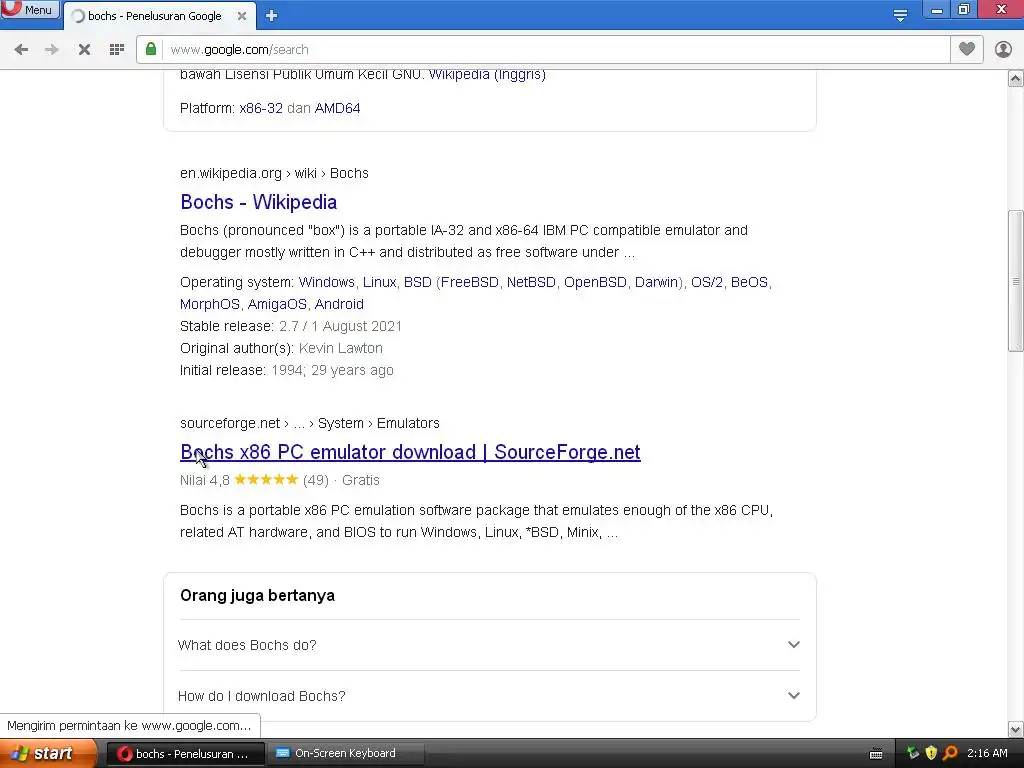Open the user account icon
The image size is (1024, 768).
pyautogui.click(x=1003, y=49)
